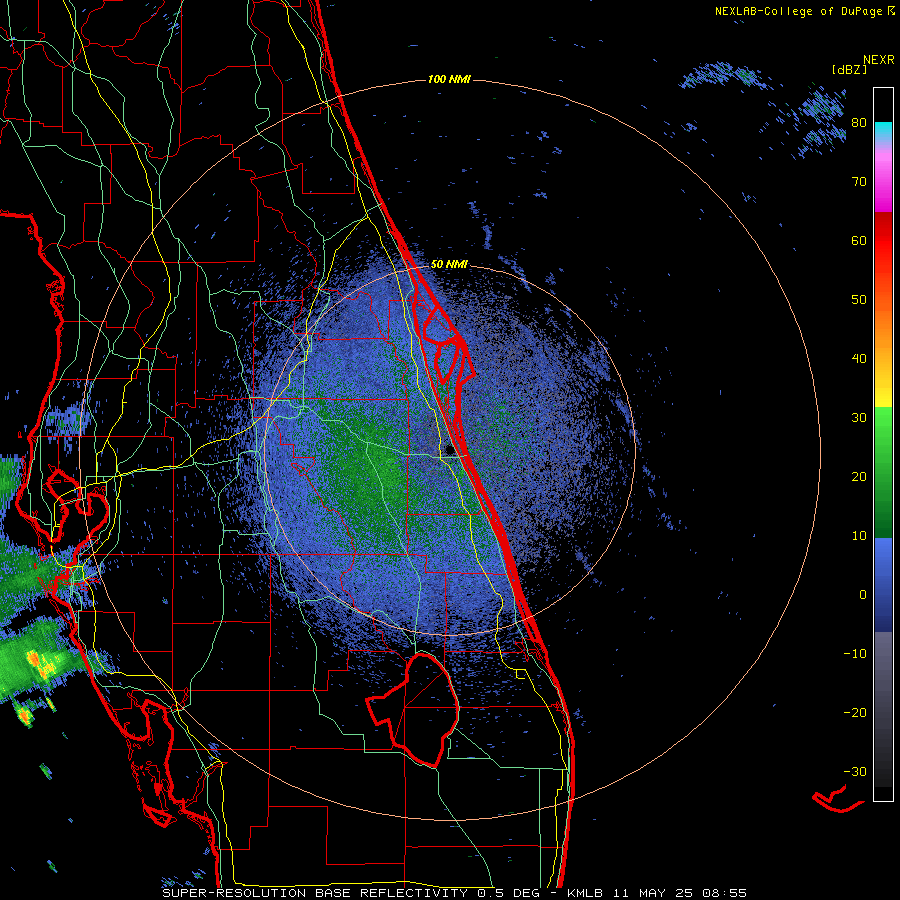Select the 20 value on the dBZ scale
The image size is (900, 900).
[859, 476]
